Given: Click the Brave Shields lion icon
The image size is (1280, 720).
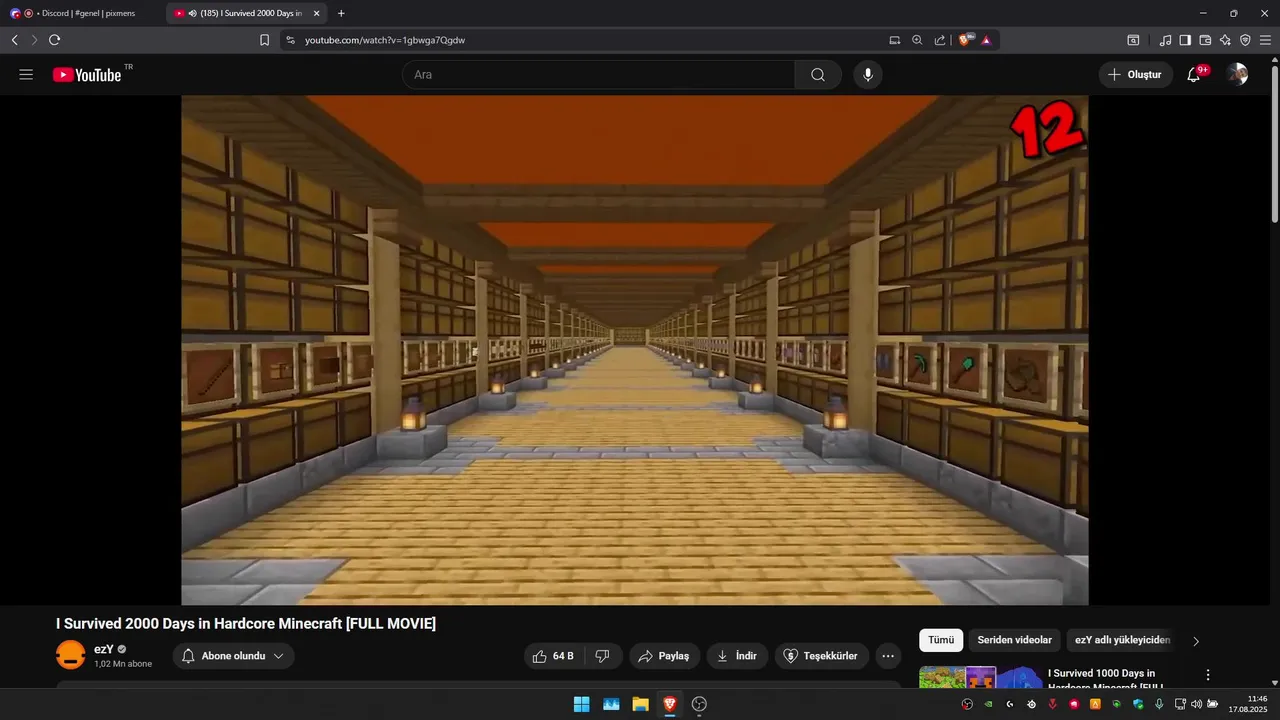Looking at the screenshot, I should pyautogui.click(x=965, y=40).
